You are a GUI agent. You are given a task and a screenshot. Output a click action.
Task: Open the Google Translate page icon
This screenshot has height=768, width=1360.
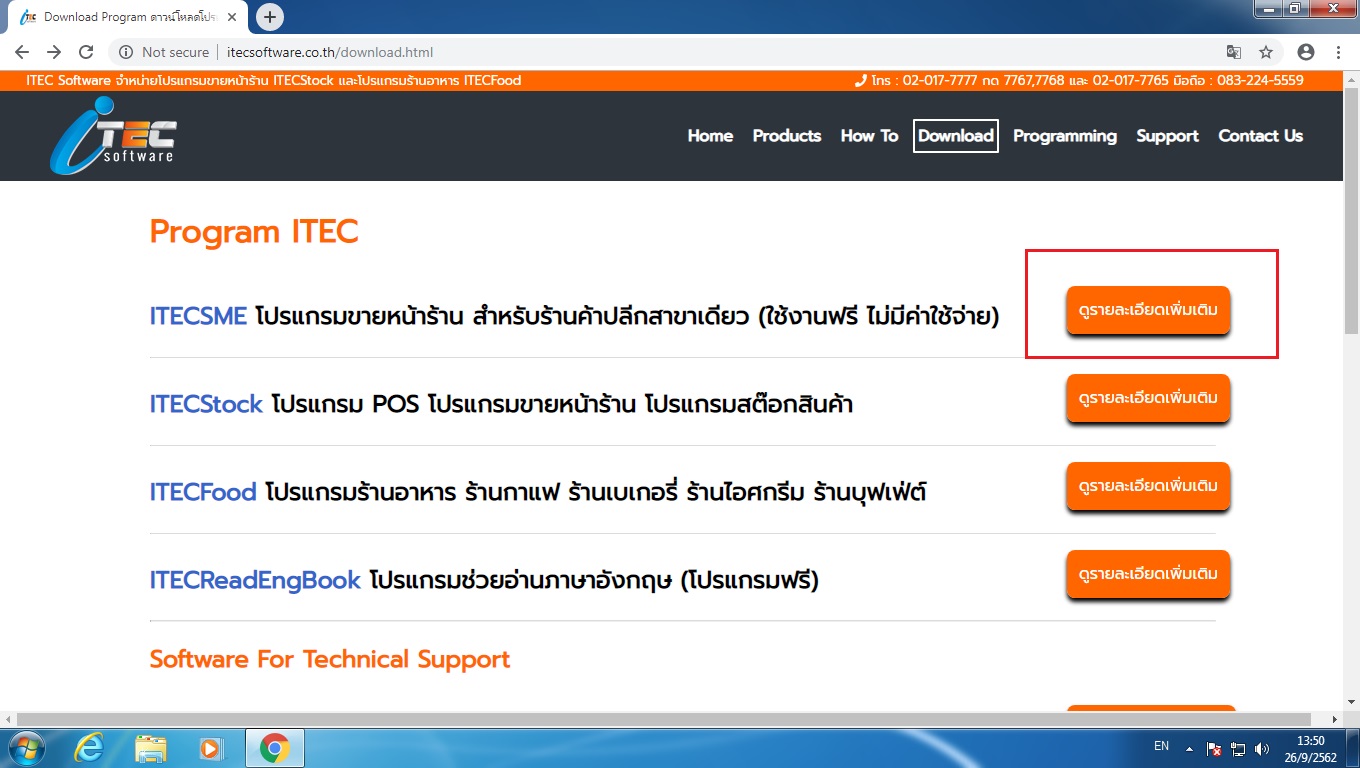(x=1234, y=52)
